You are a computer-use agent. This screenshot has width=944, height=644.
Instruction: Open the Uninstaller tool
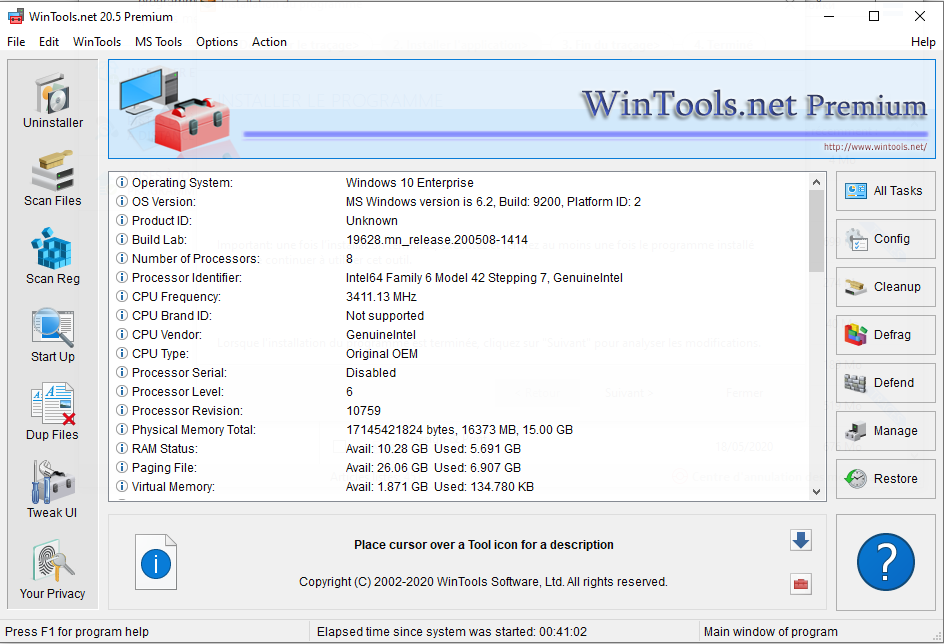53,100
